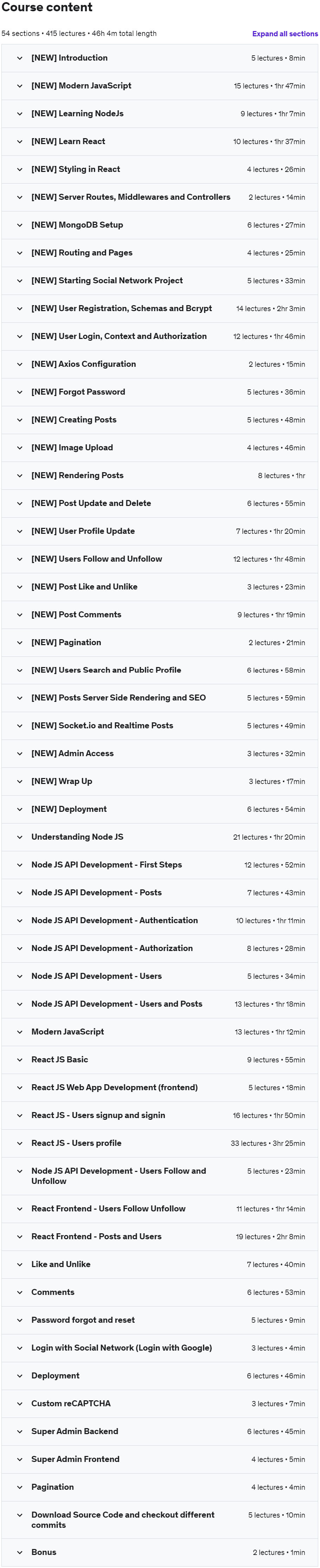
Task: Expand [NEW] Deployment chevron
Action: click(19, 809)
